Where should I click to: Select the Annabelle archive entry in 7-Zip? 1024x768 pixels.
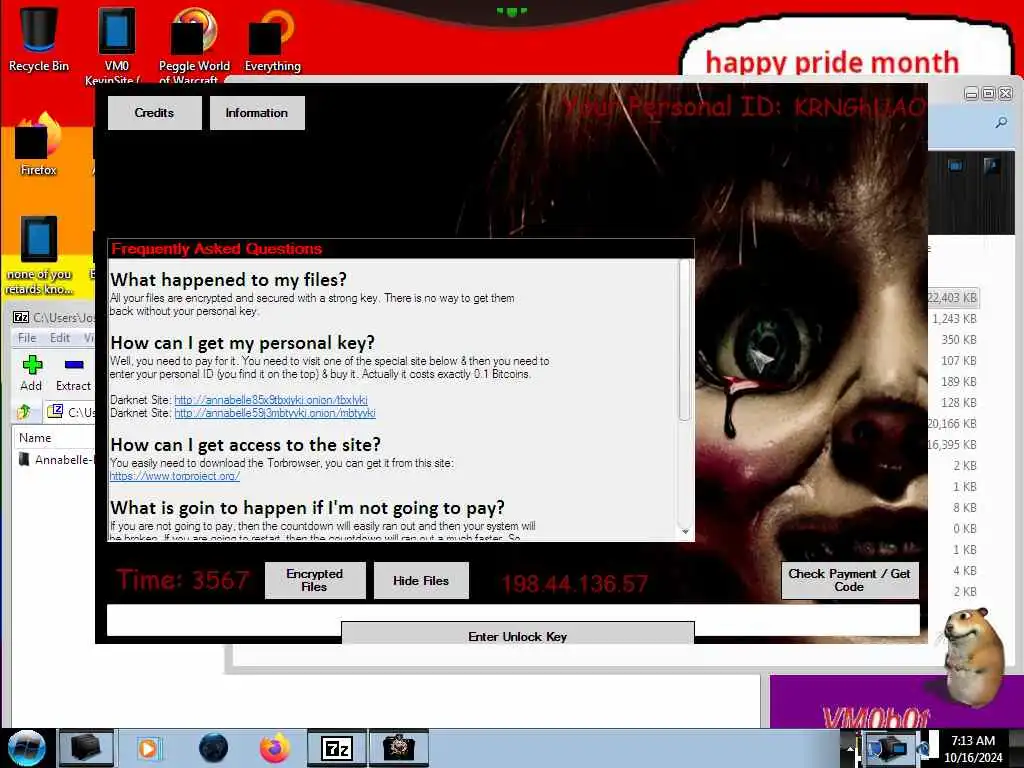[56, 460]
